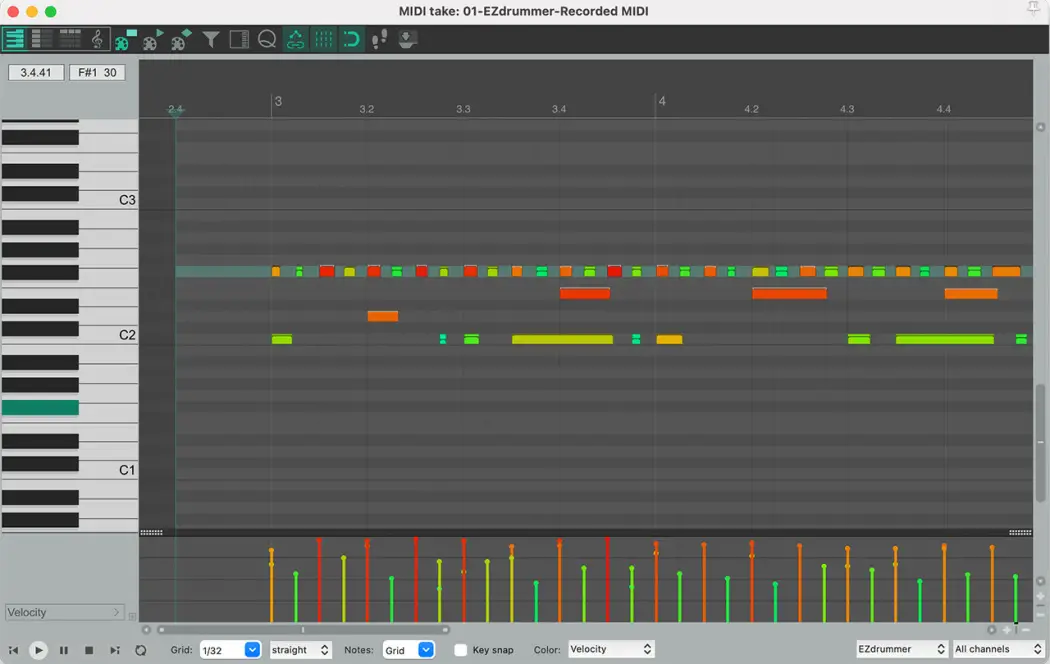Enable the Key snap checkbox
Viewport: 1050px width, 664px height.
(461, 649)
